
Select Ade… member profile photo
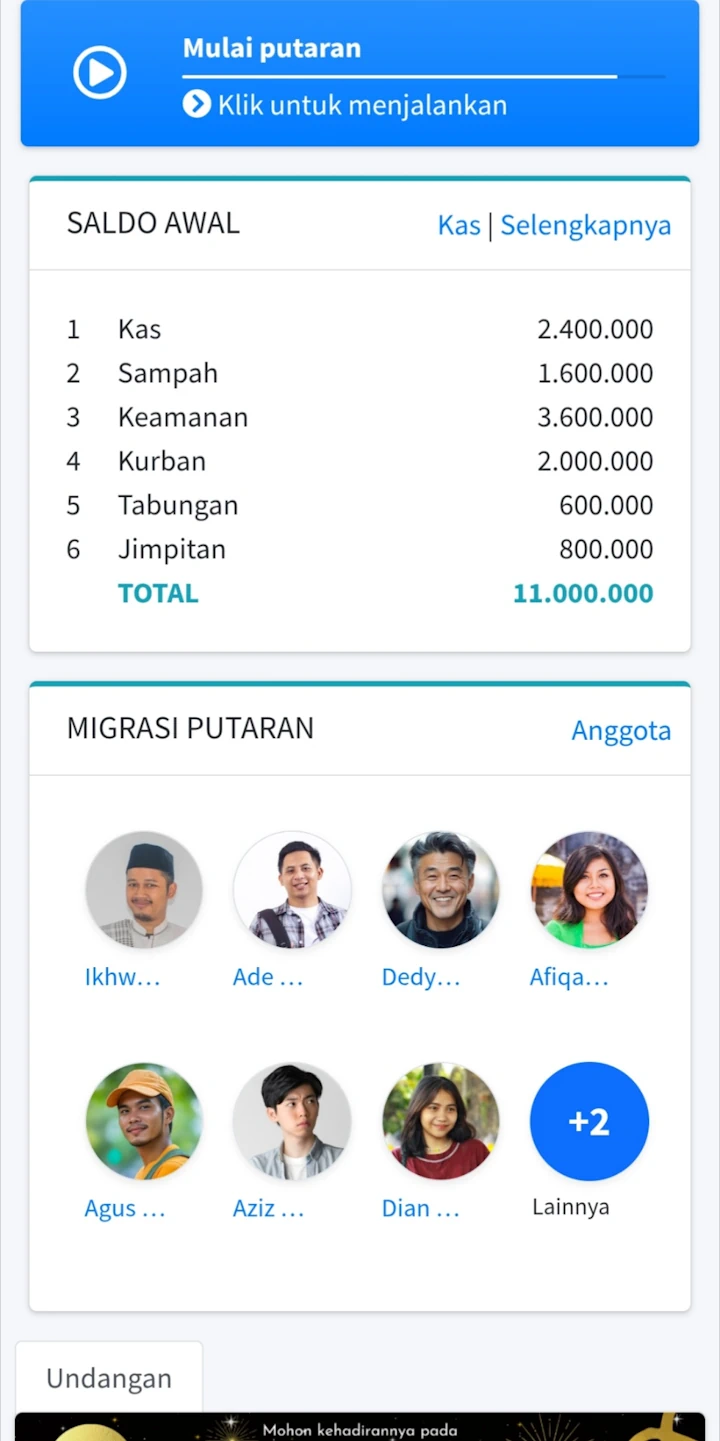(x=292, y=890)
